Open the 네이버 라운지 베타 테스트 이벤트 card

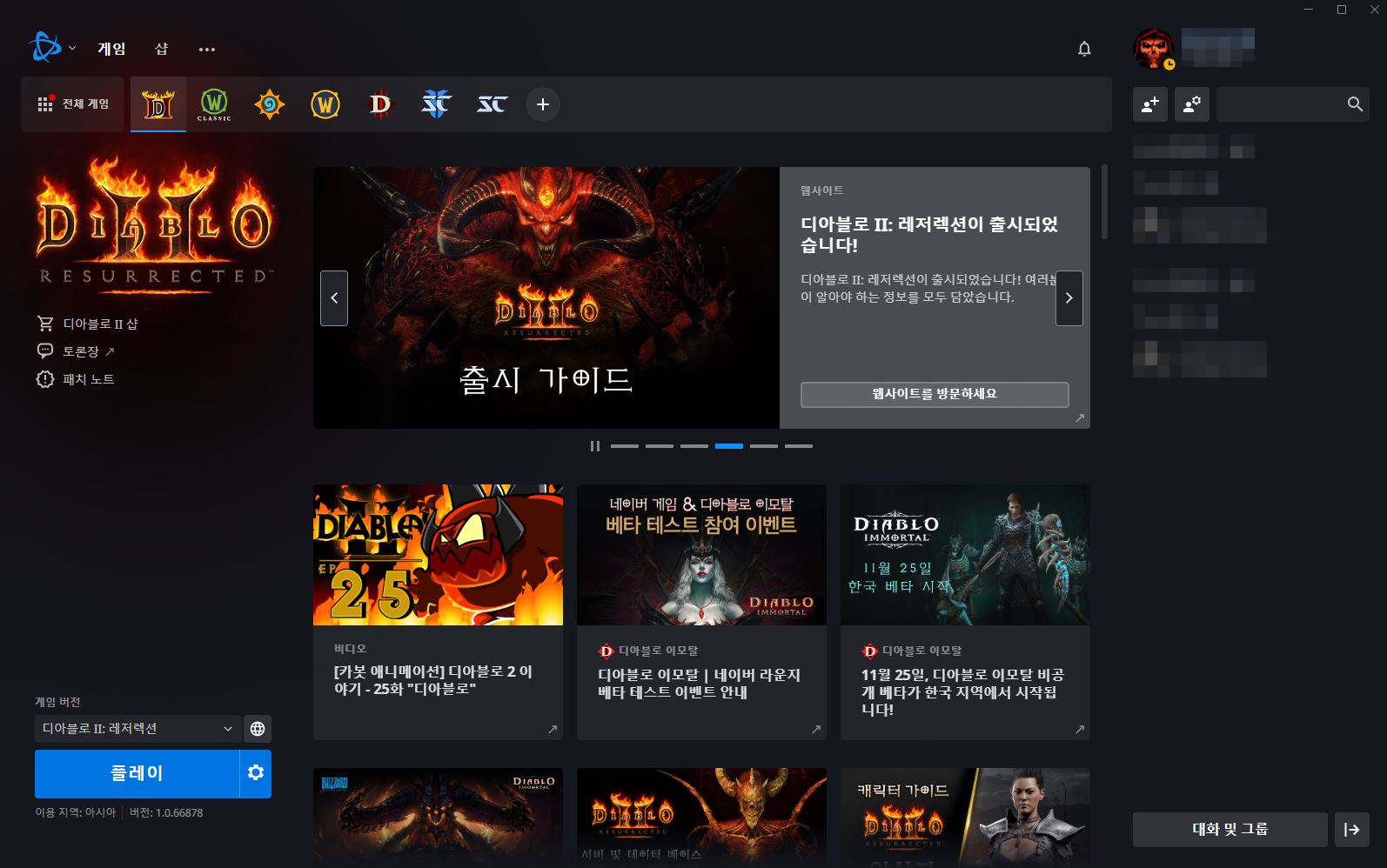coord(701,611)
